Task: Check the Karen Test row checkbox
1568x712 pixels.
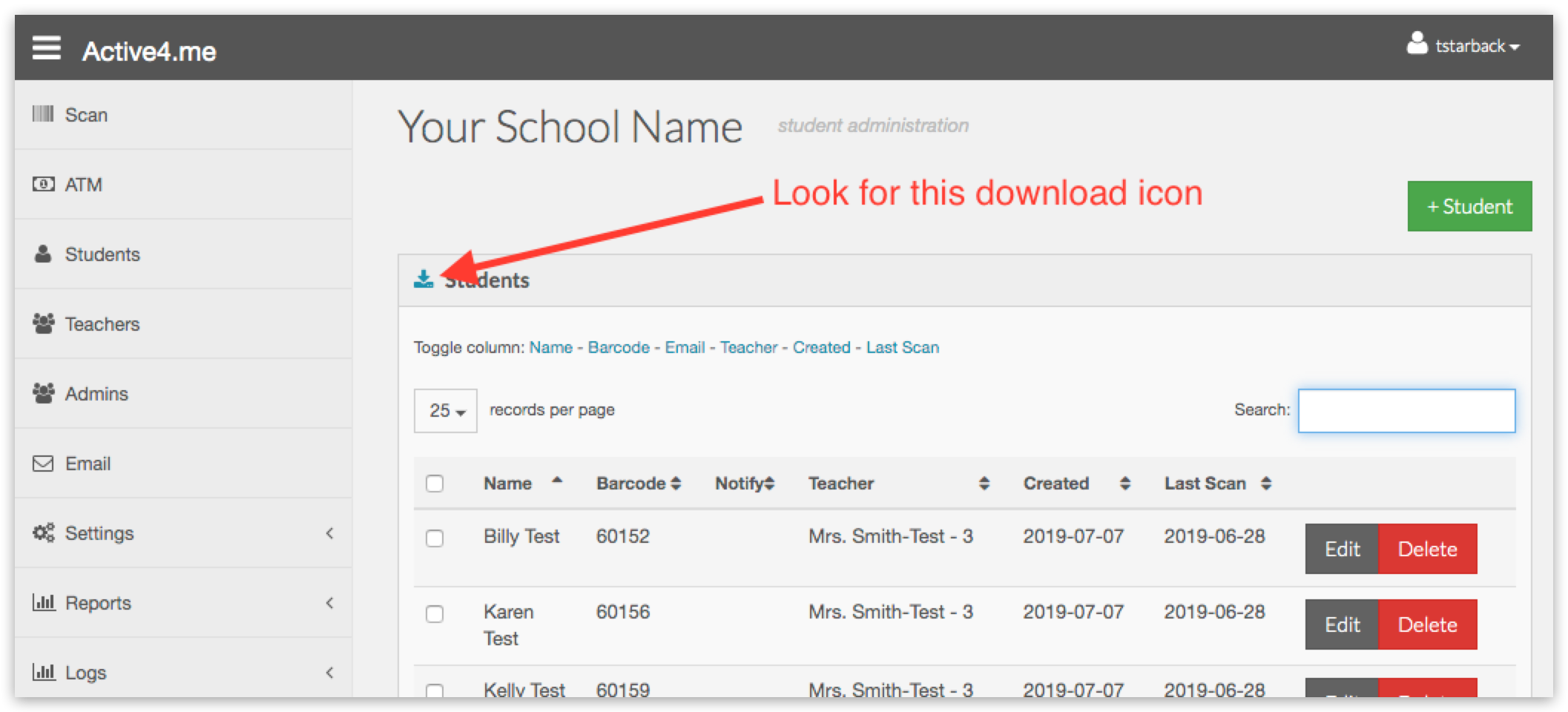Action: 435,614
